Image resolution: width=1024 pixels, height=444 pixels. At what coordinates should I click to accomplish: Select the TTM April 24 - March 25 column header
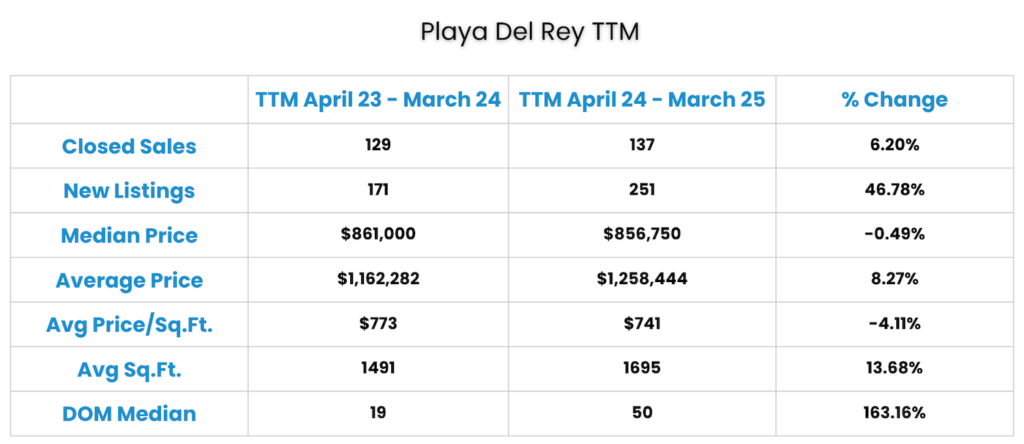pyautogui.click(x=642, y=99)
